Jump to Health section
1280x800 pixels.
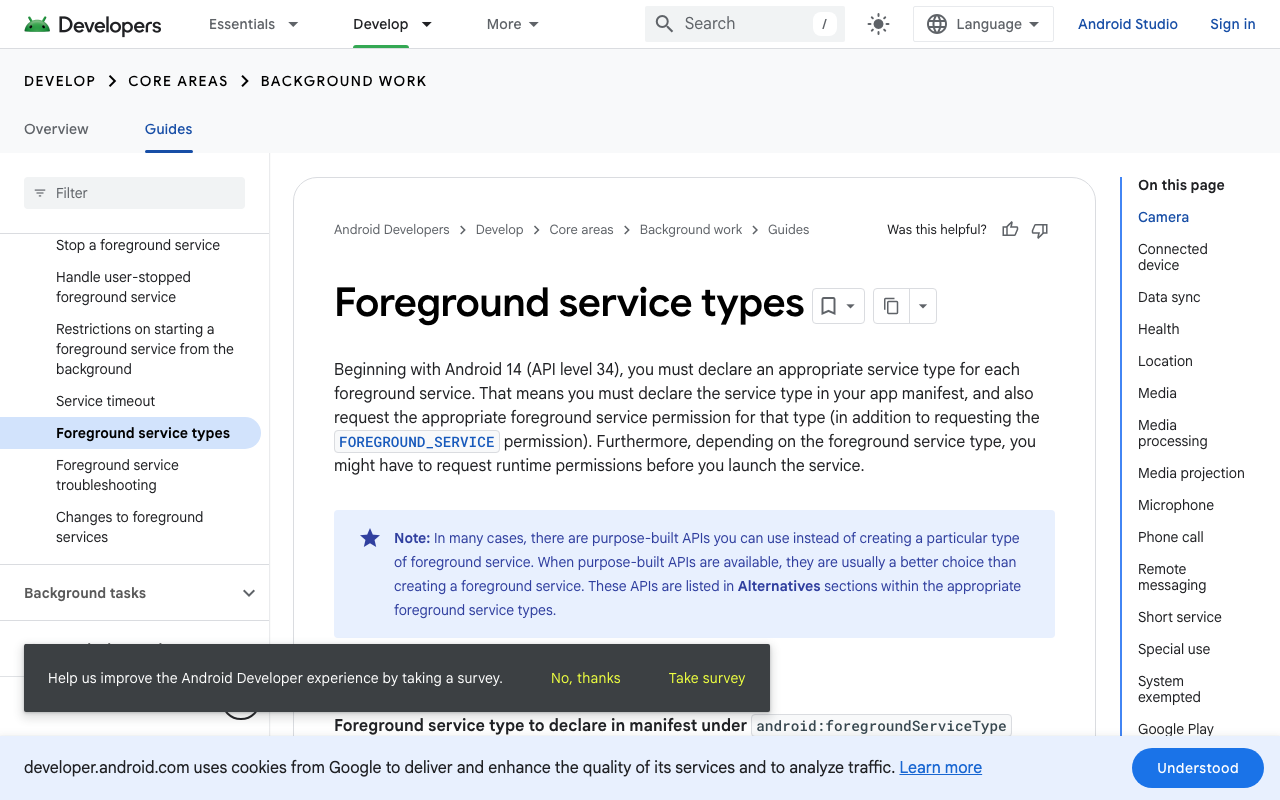(x=1158, y=329)
